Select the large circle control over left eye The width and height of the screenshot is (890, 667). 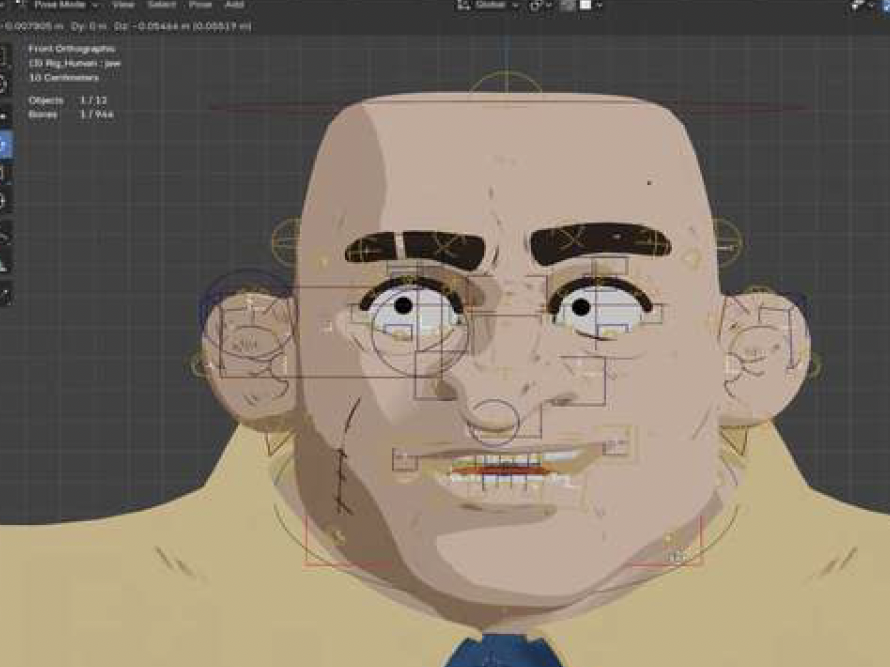click(x=419, y=327)
